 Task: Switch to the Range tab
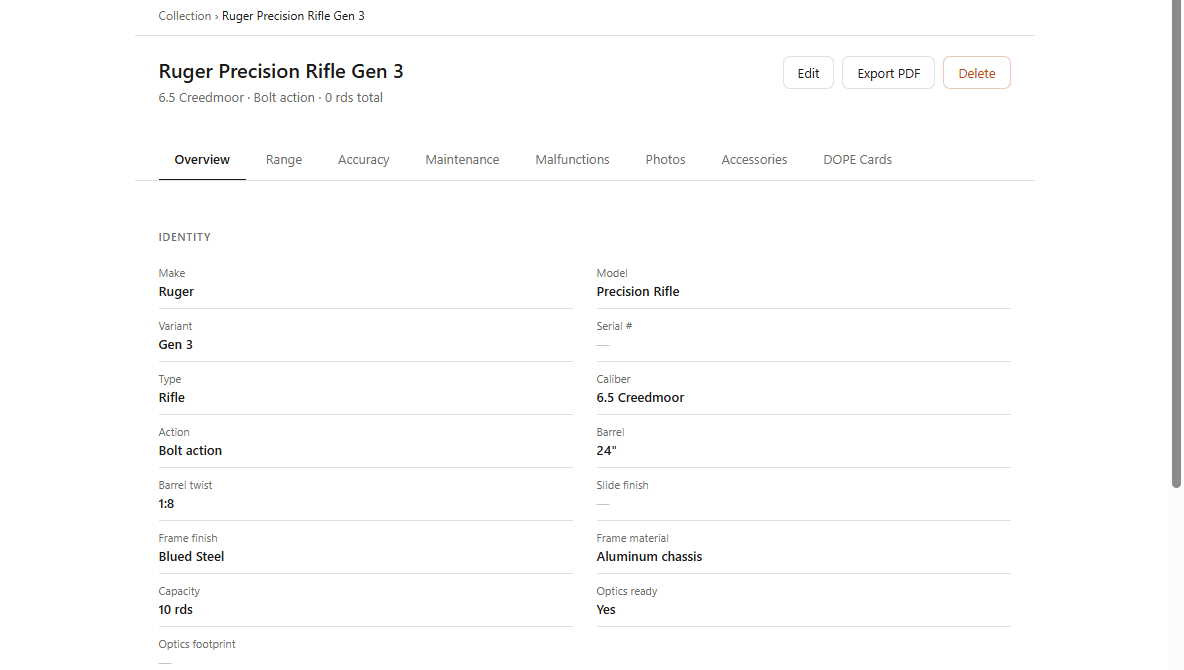pos(284,159)
